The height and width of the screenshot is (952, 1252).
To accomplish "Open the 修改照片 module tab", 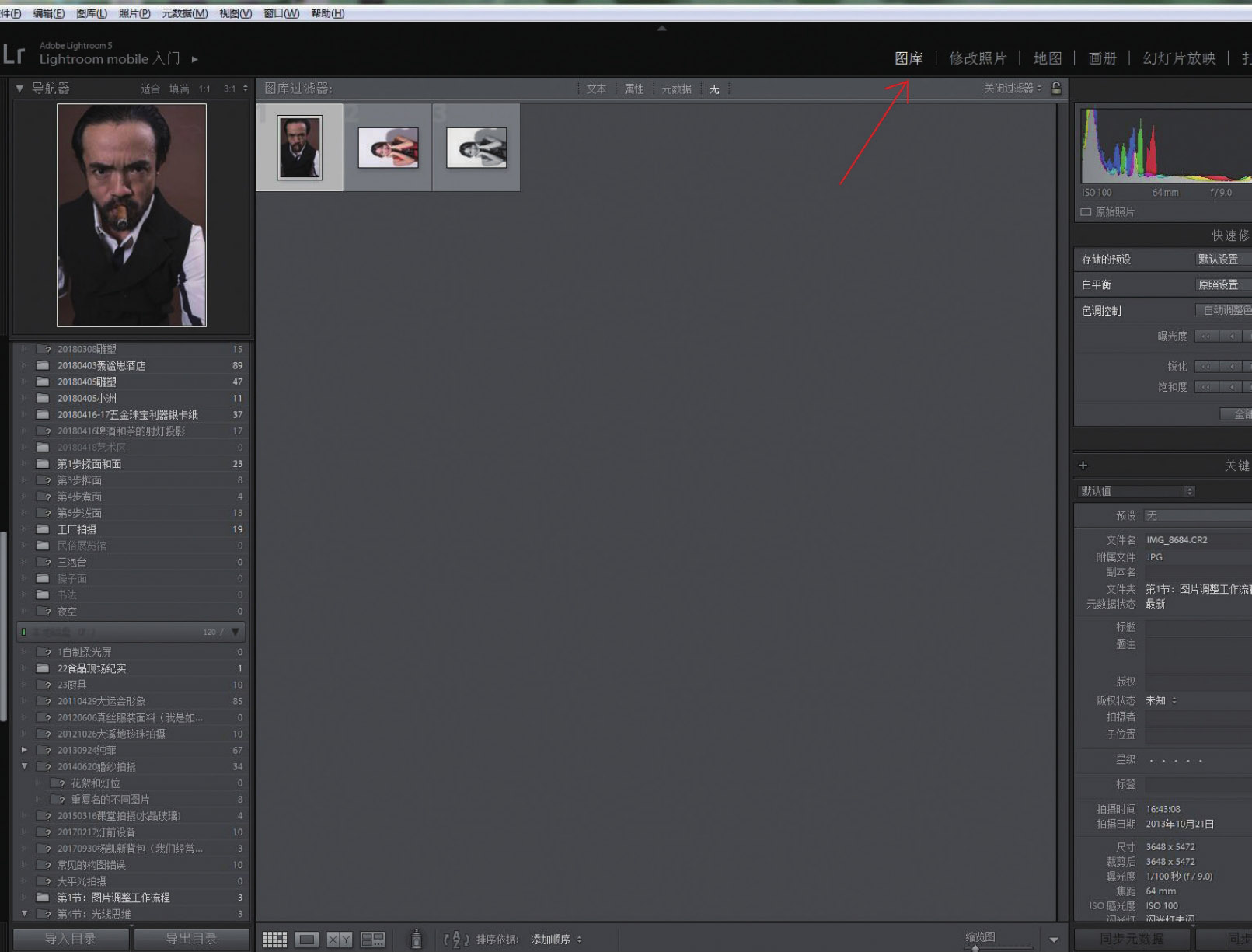I will 977,58.
